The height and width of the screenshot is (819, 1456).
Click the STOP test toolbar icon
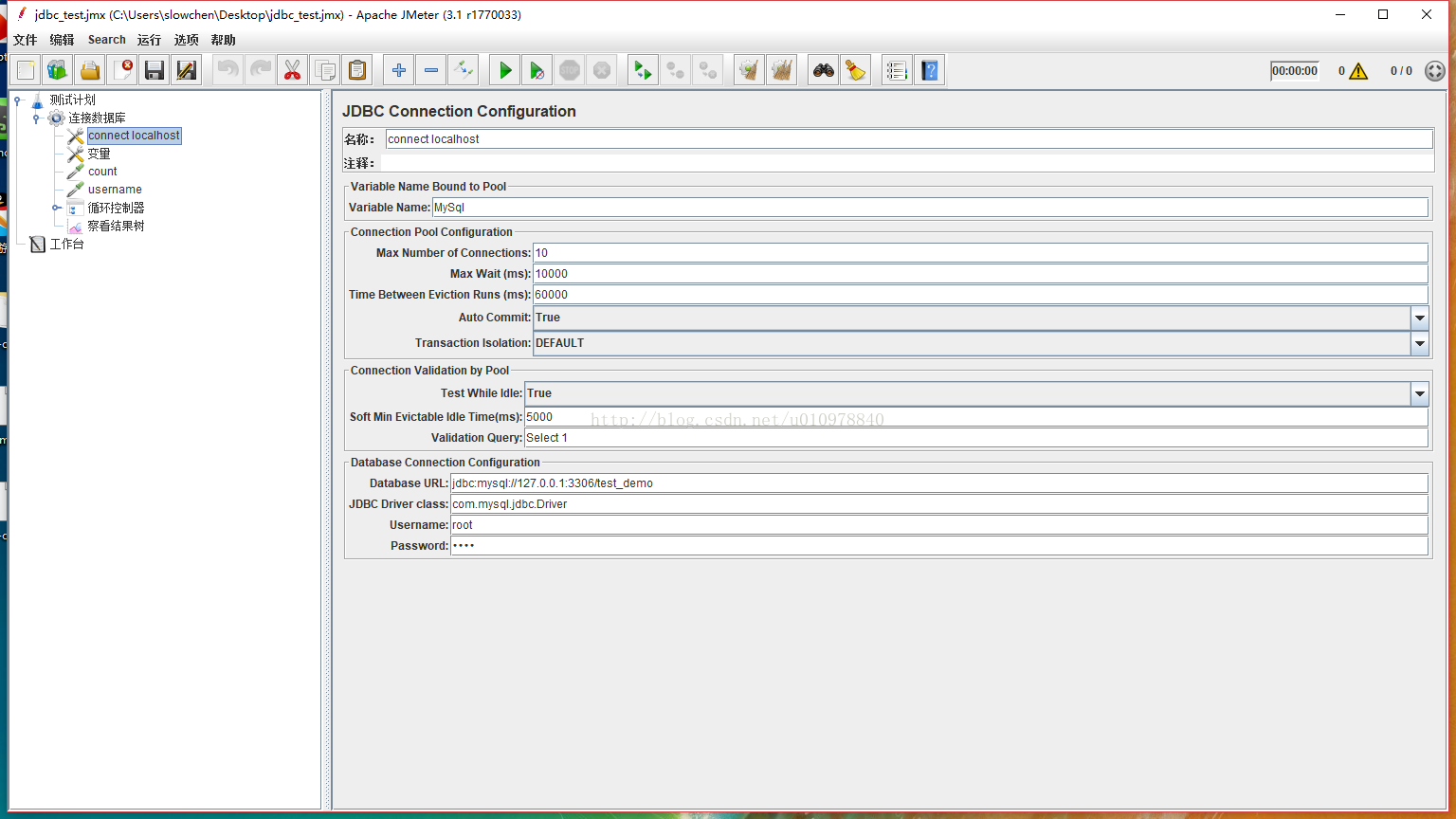[x=570, y=70]
